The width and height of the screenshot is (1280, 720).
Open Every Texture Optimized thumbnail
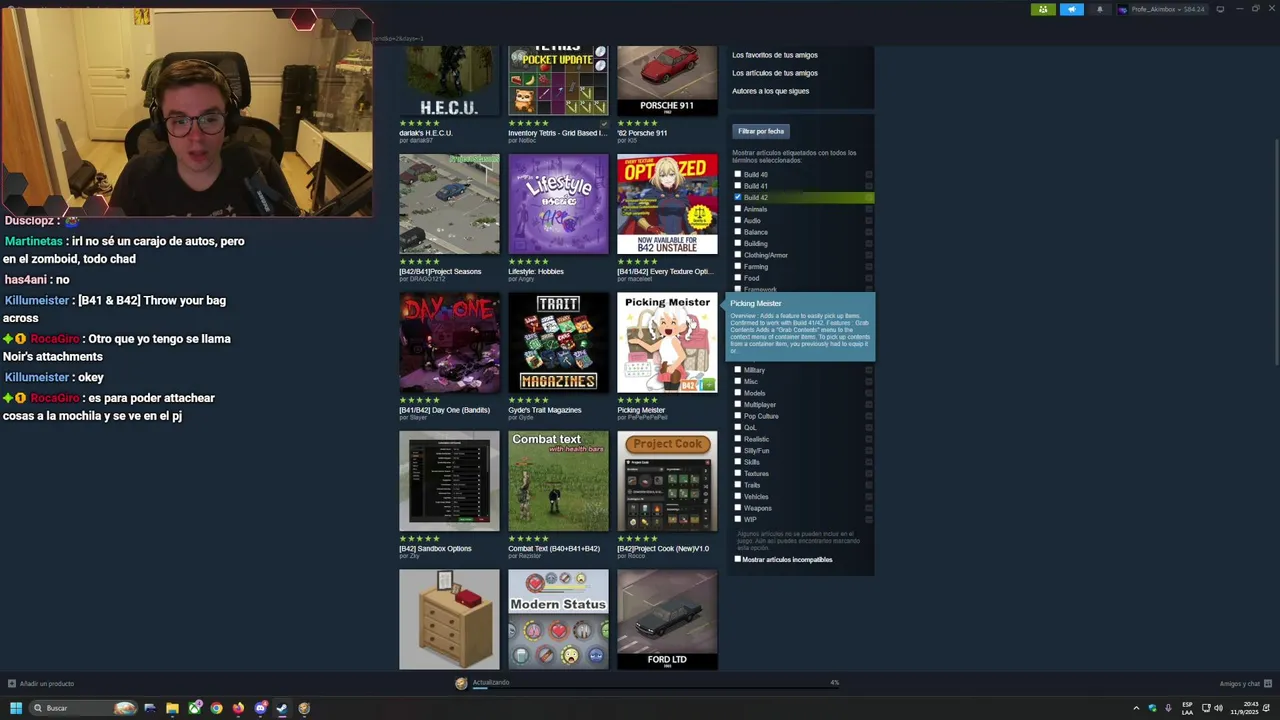[667, 204]
